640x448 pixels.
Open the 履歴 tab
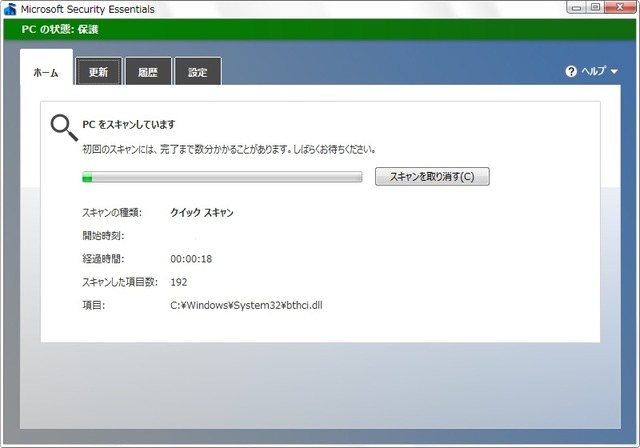click(148, 72)
